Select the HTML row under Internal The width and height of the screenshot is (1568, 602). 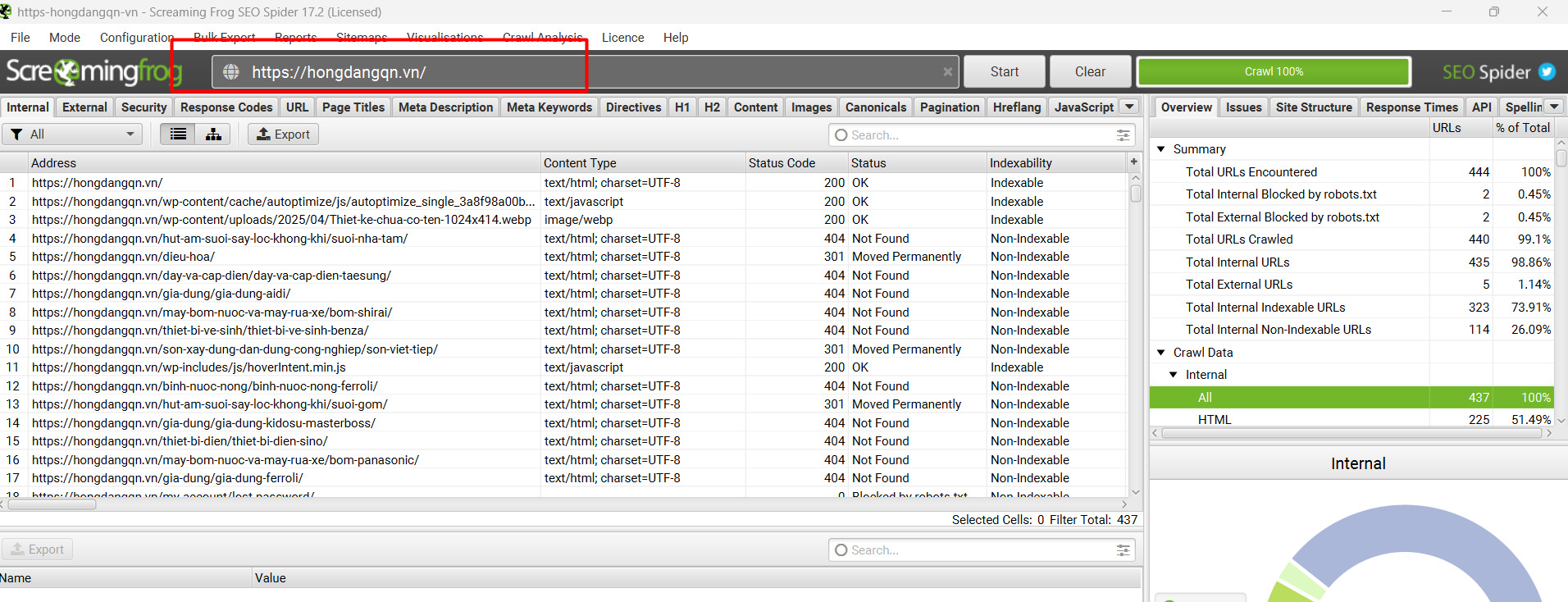point(1351,419)
